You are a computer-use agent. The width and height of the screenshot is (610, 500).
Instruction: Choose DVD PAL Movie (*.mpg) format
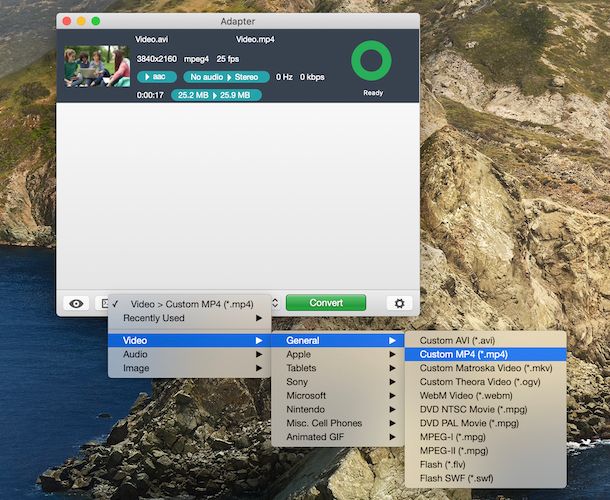click(486, 423)
